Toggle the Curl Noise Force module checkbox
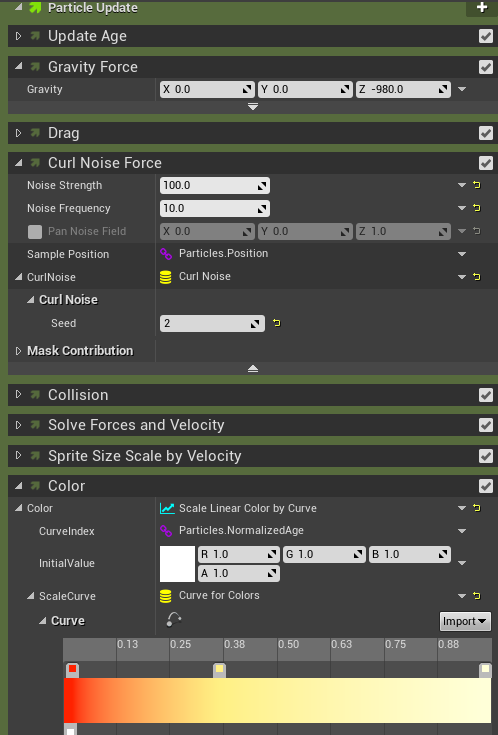This screenshot has height=735, width=498. click(486, 163)
